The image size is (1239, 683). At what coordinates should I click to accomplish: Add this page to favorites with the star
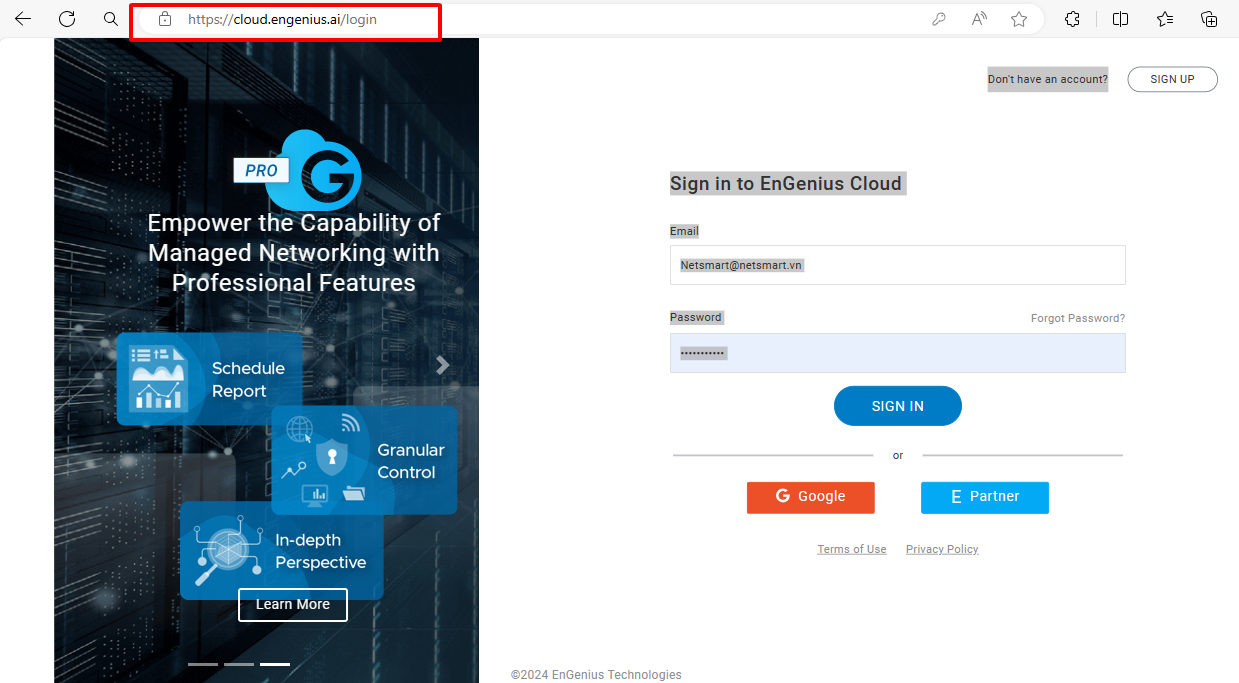click(x=1019, y=19)
